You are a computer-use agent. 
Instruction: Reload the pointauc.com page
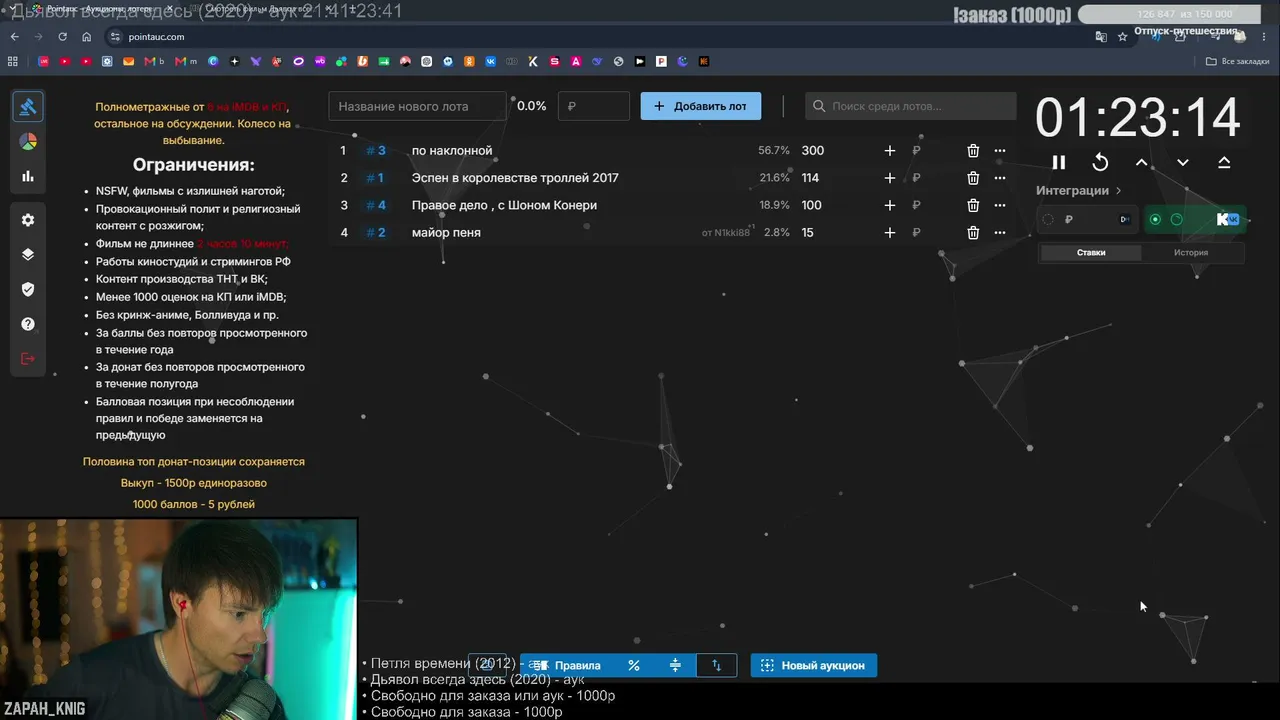coord(63,37)
